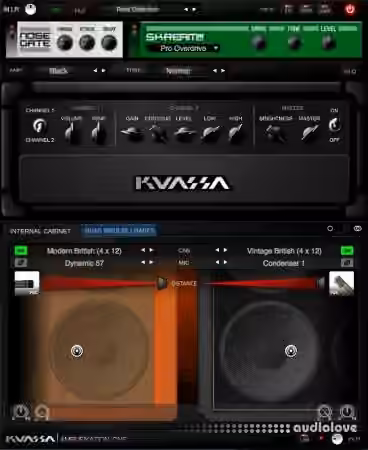Click the Channel 2 Low knob
Screen dimensions: 368x450
pos(210,133)
